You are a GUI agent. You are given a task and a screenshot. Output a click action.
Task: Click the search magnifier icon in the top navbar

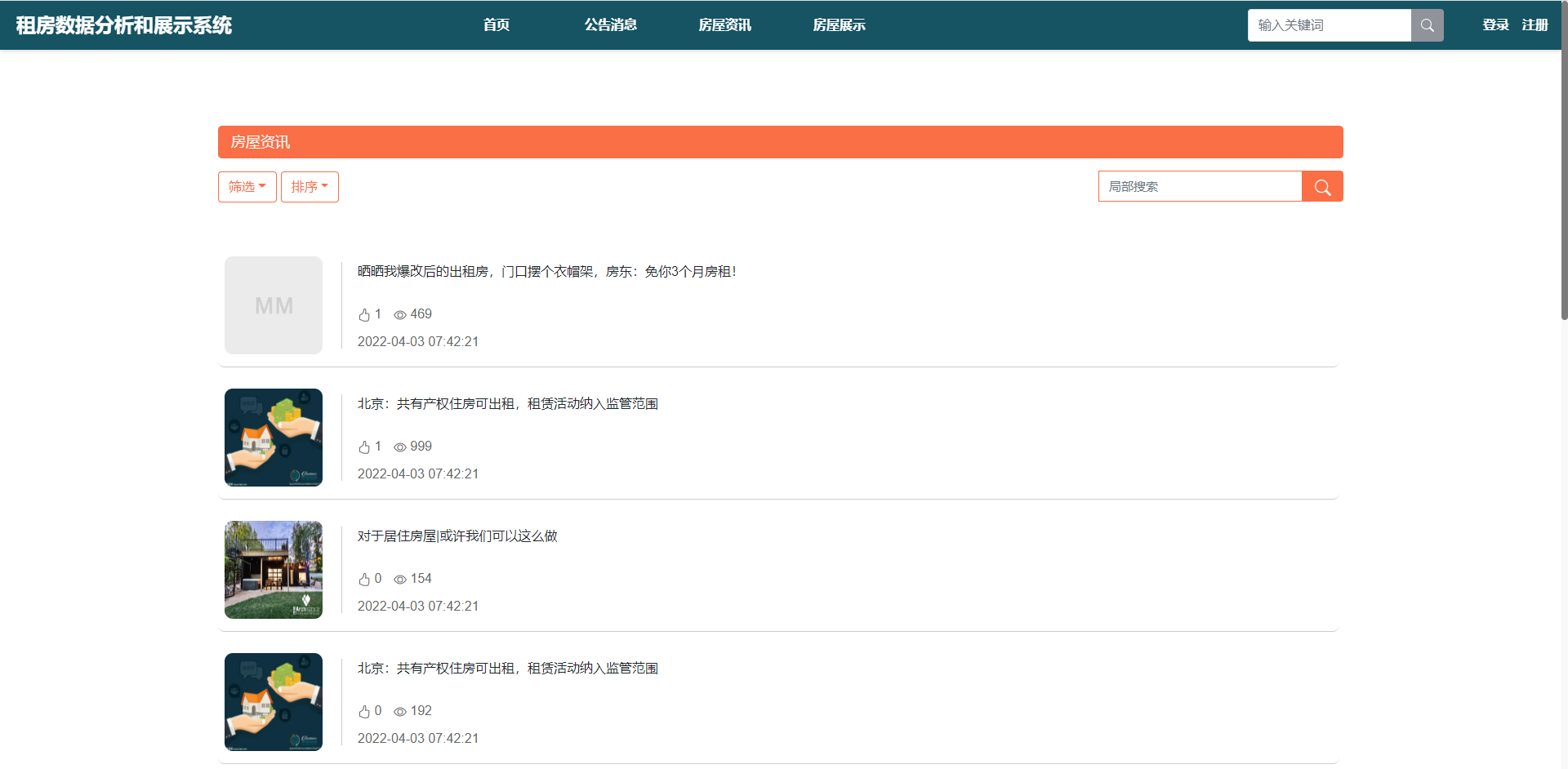click(1426, 24)
